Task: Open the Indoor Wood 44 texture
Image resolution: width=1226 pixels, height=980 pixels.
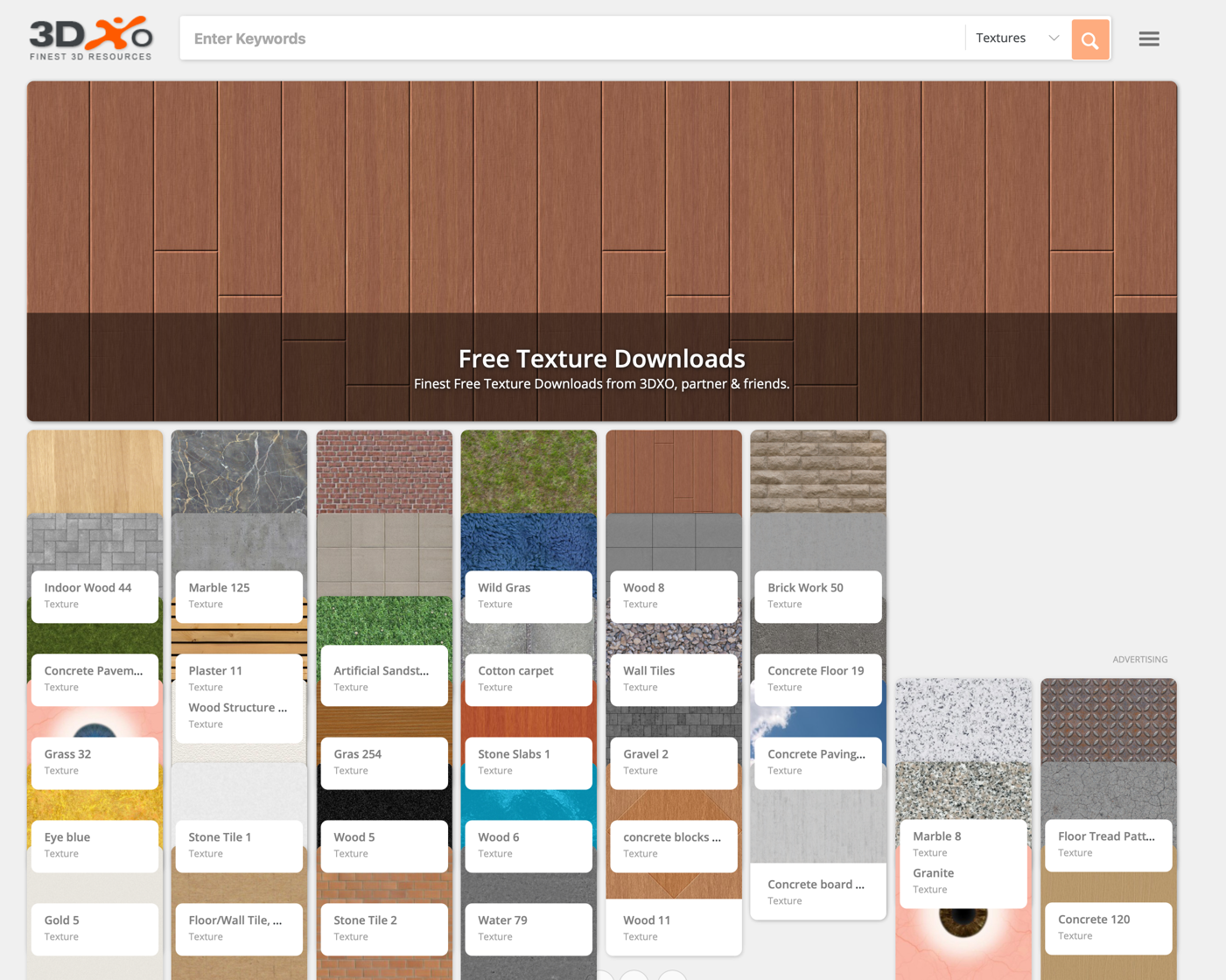Action: 95,595
